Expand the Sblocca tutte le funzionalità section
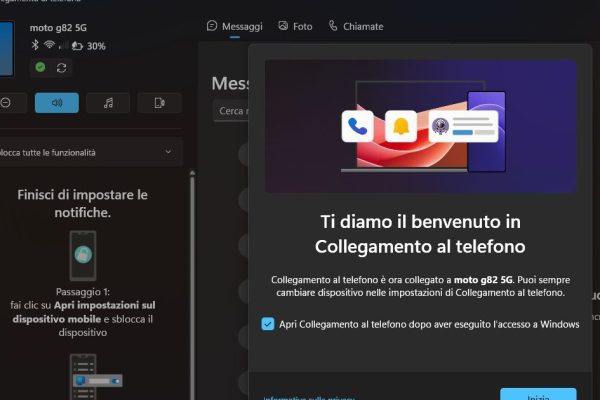The height and width of the screenshot is (400, 600). coord(91,152)
